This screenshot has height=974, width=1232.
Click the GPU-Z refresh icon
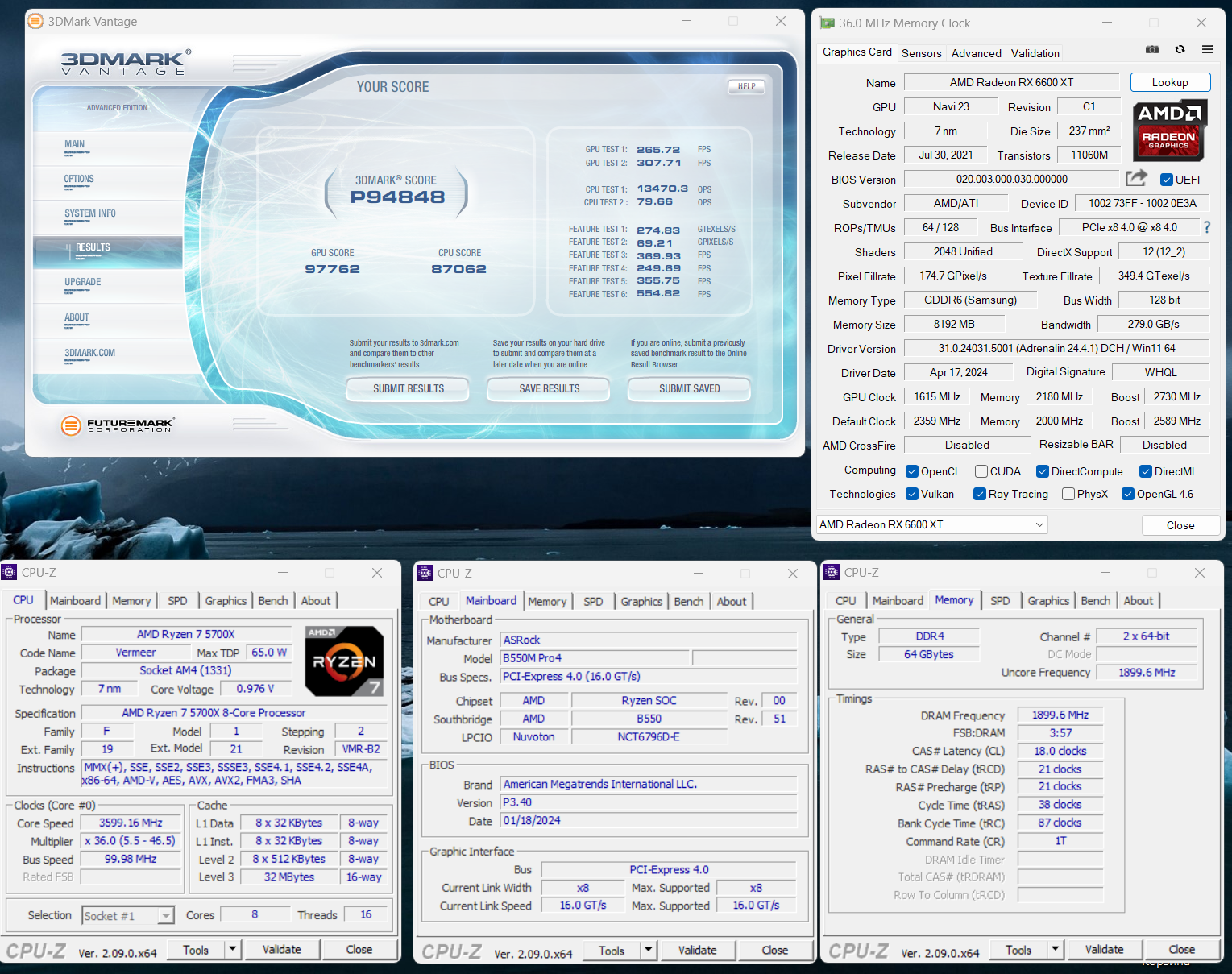point(1180,50)
